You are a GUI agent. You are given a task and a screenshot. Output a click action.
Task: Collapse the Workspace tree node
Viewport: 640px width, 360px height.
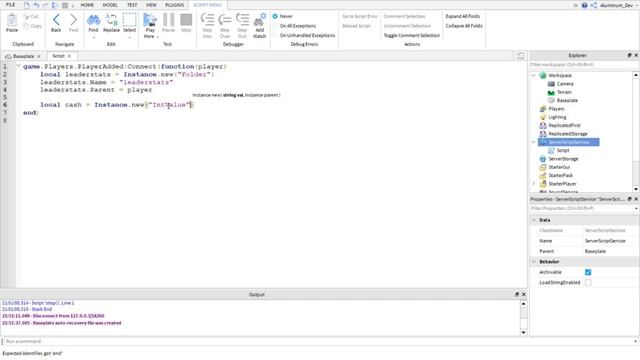[533, 76]
